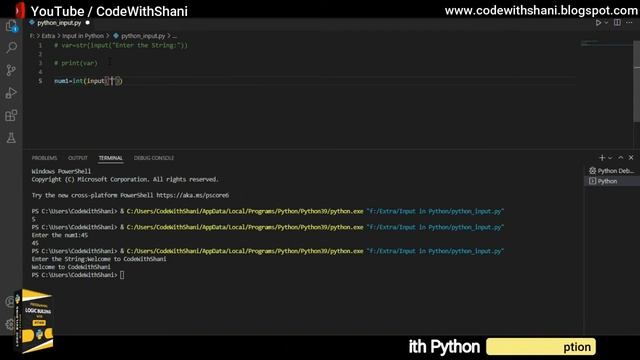Open the Manage settings gear
Viewport: 640px width, 360px height.
coord(10,324)
